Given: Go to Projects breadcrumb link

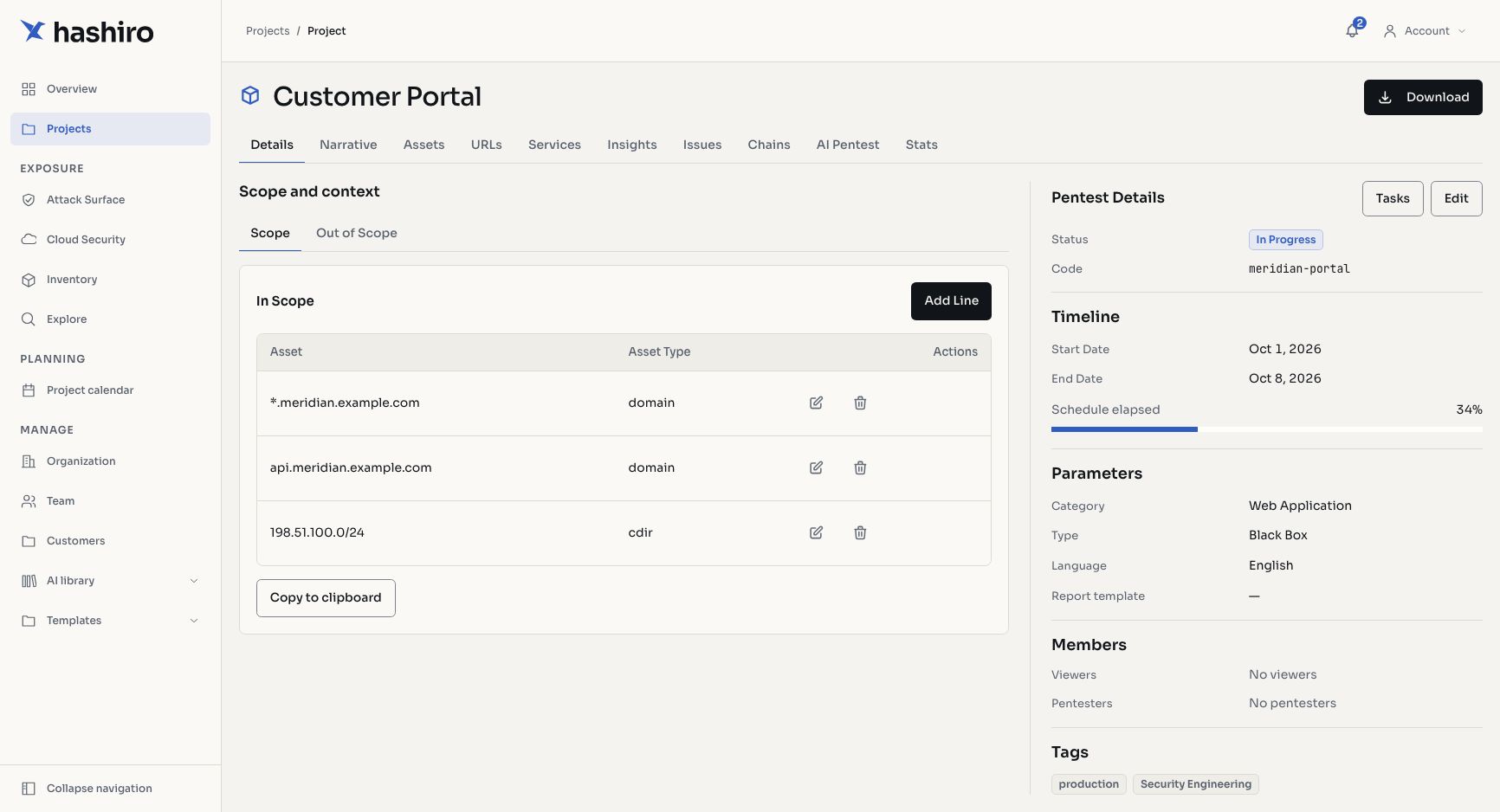Looking at the screenshot, I should 268,31.
